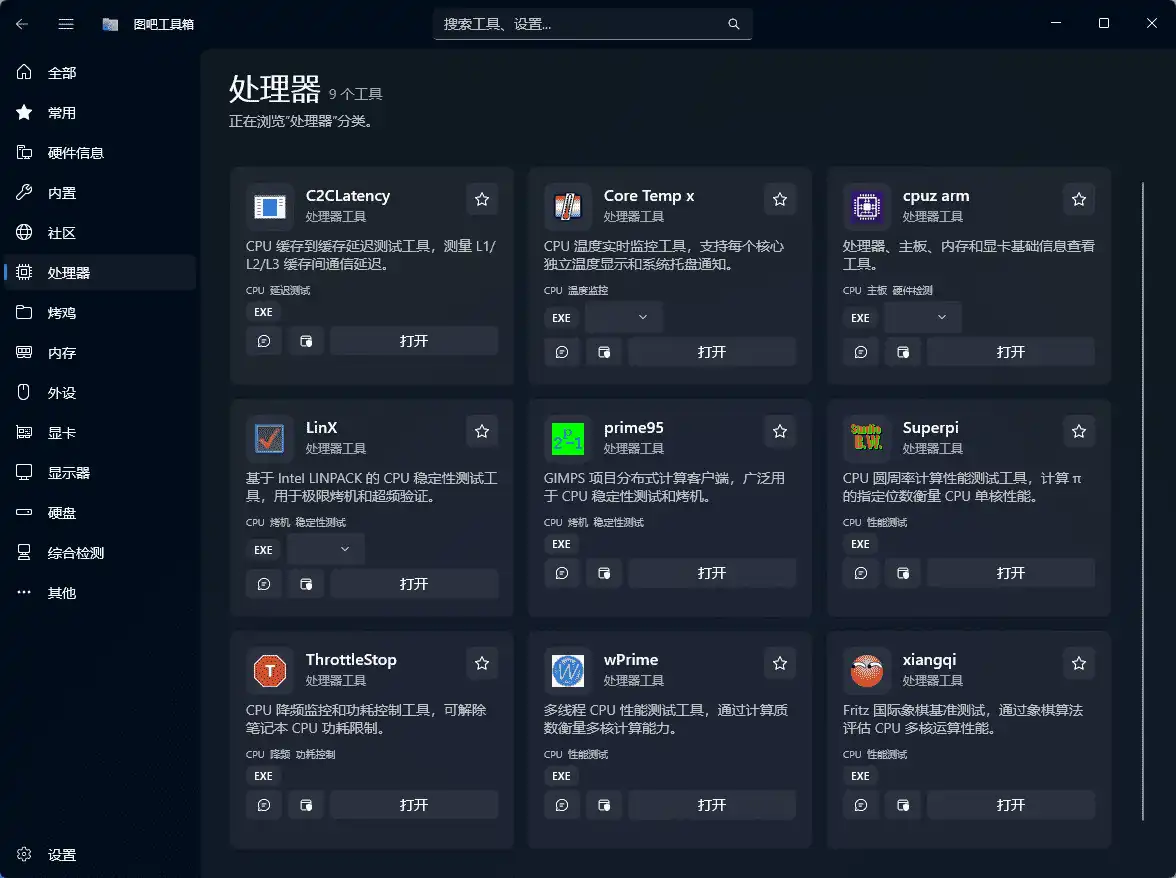Toggle prime95 favorite star
Screen dimensions: 1176x878
click(x=780, y=431)
